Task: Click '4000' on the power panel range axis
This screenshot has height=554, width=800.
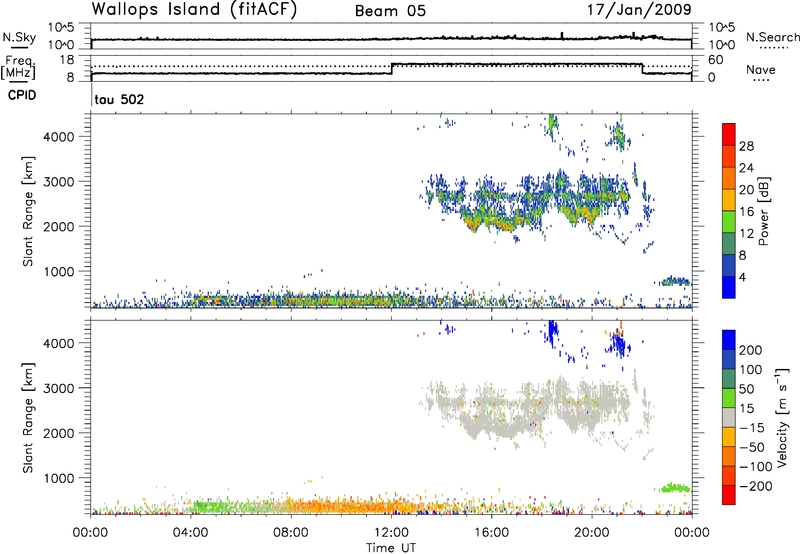Action: point(59,137)
